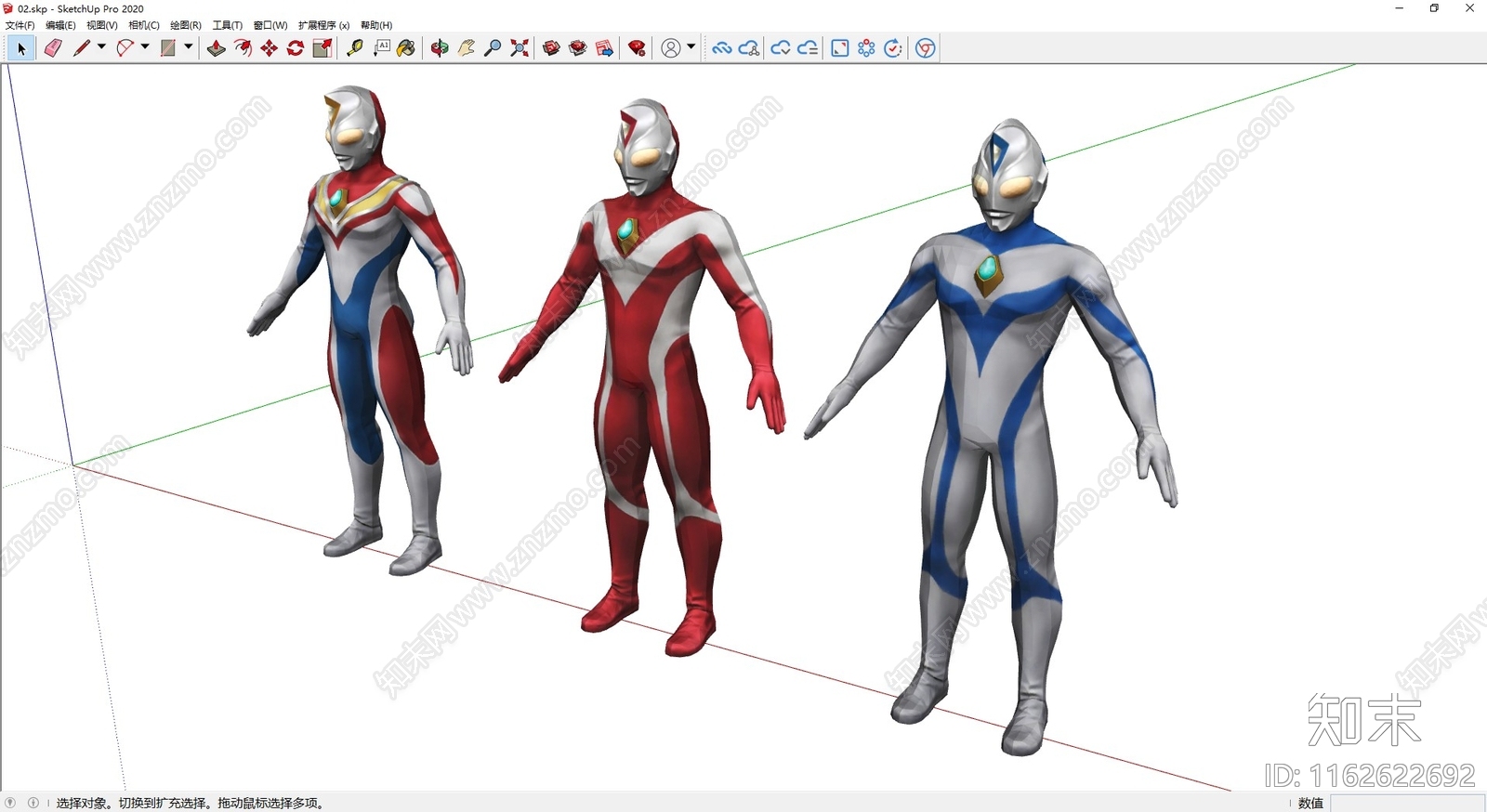Viewport: 1487px width, 812px height.
Task: Open the Line tool dropdown arrow
Action: (x=101, y=46)
